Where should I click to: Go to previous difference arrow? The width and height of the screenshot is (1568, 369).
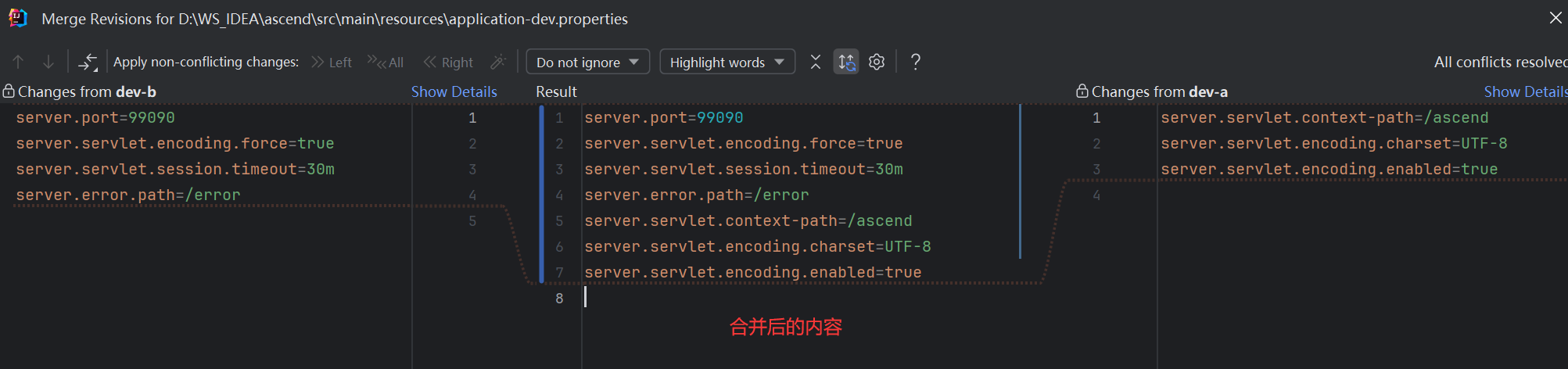click(19, 62)
